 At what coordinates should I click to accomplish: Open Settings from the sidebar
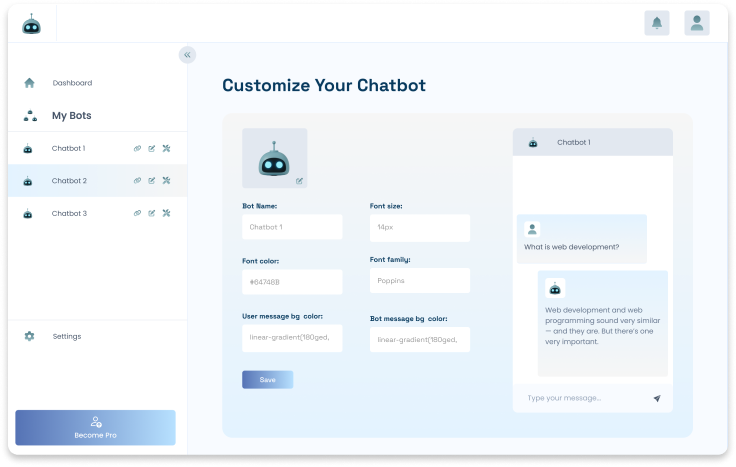(67, 336)
